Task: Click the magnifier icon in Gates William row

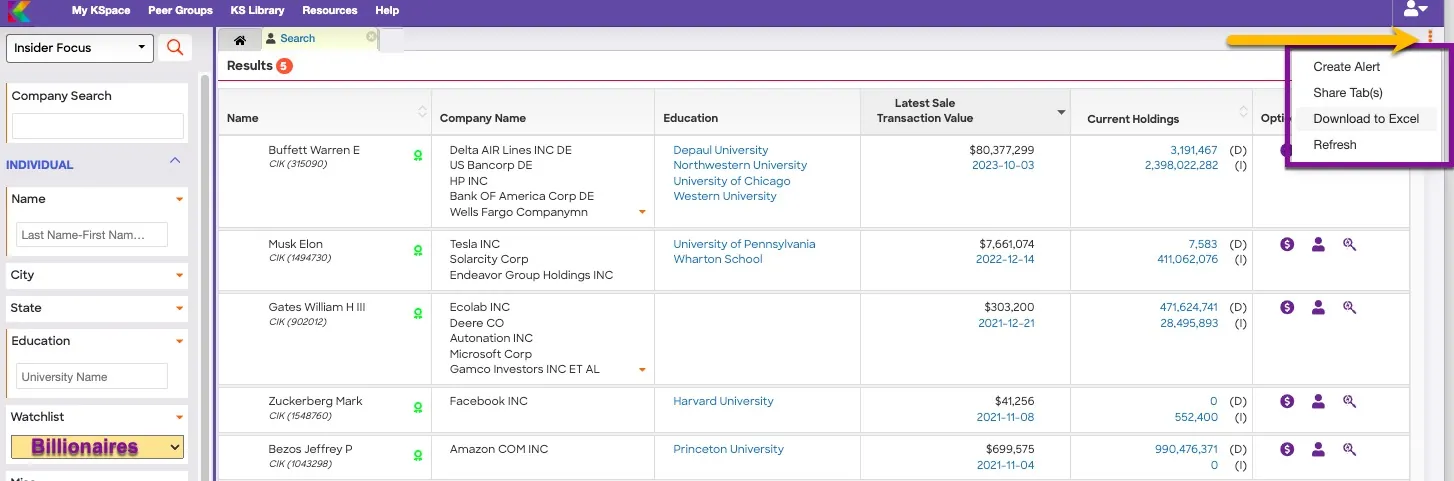Action: point(1349,307)
